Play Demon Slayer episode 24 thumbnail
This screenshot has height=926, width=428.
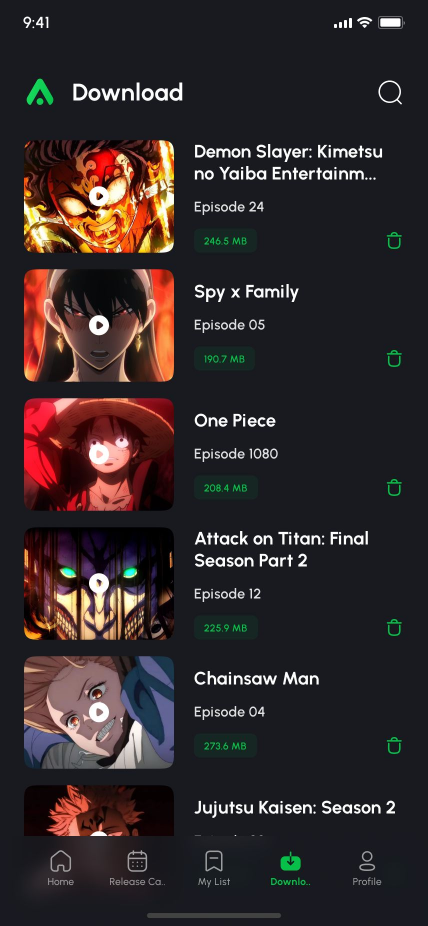point(99,196)
